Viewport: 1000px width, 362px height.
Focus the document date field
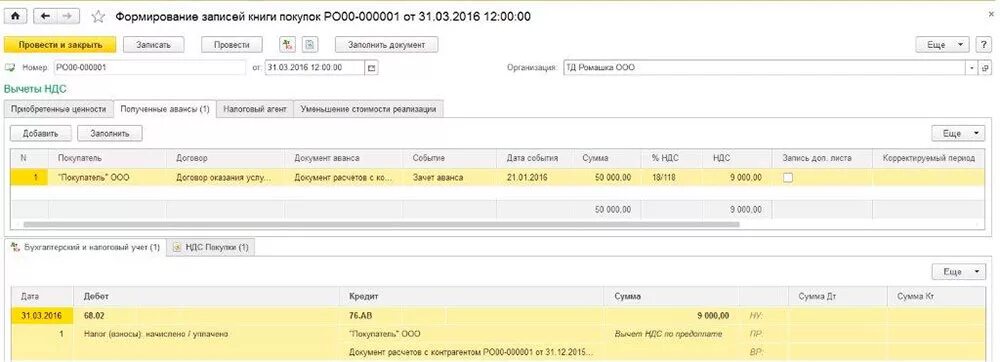click(315, 68)
